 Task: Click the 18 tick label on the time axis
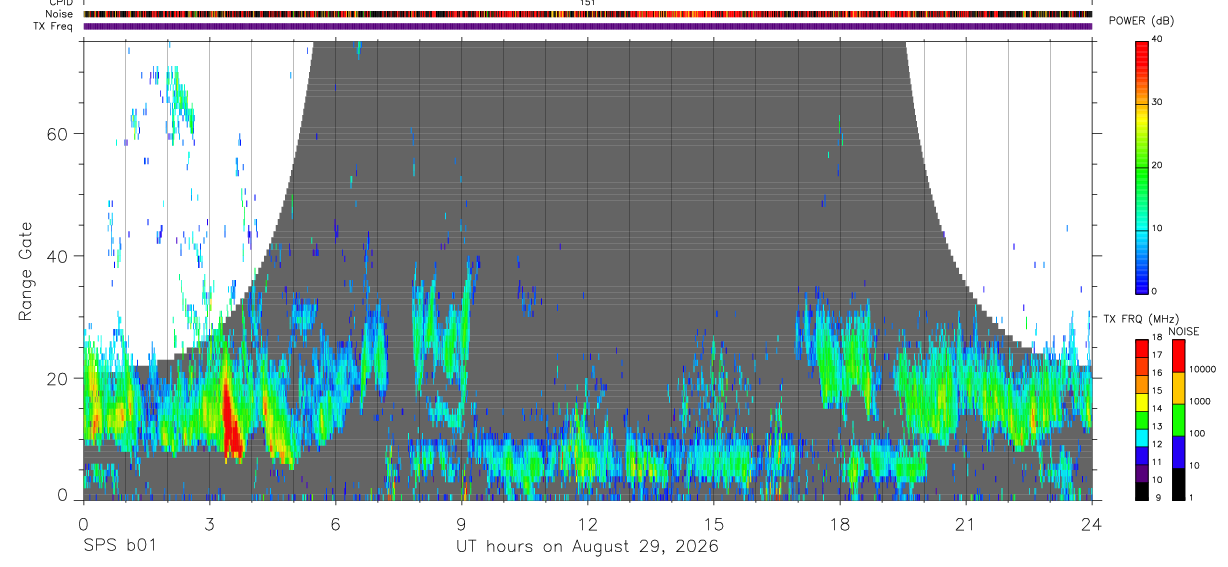[x=840, y=523]
